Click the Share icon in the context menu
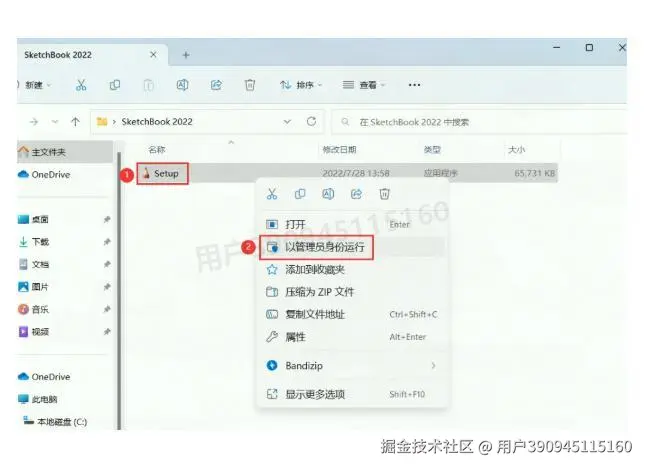 [x=356, y=194]
